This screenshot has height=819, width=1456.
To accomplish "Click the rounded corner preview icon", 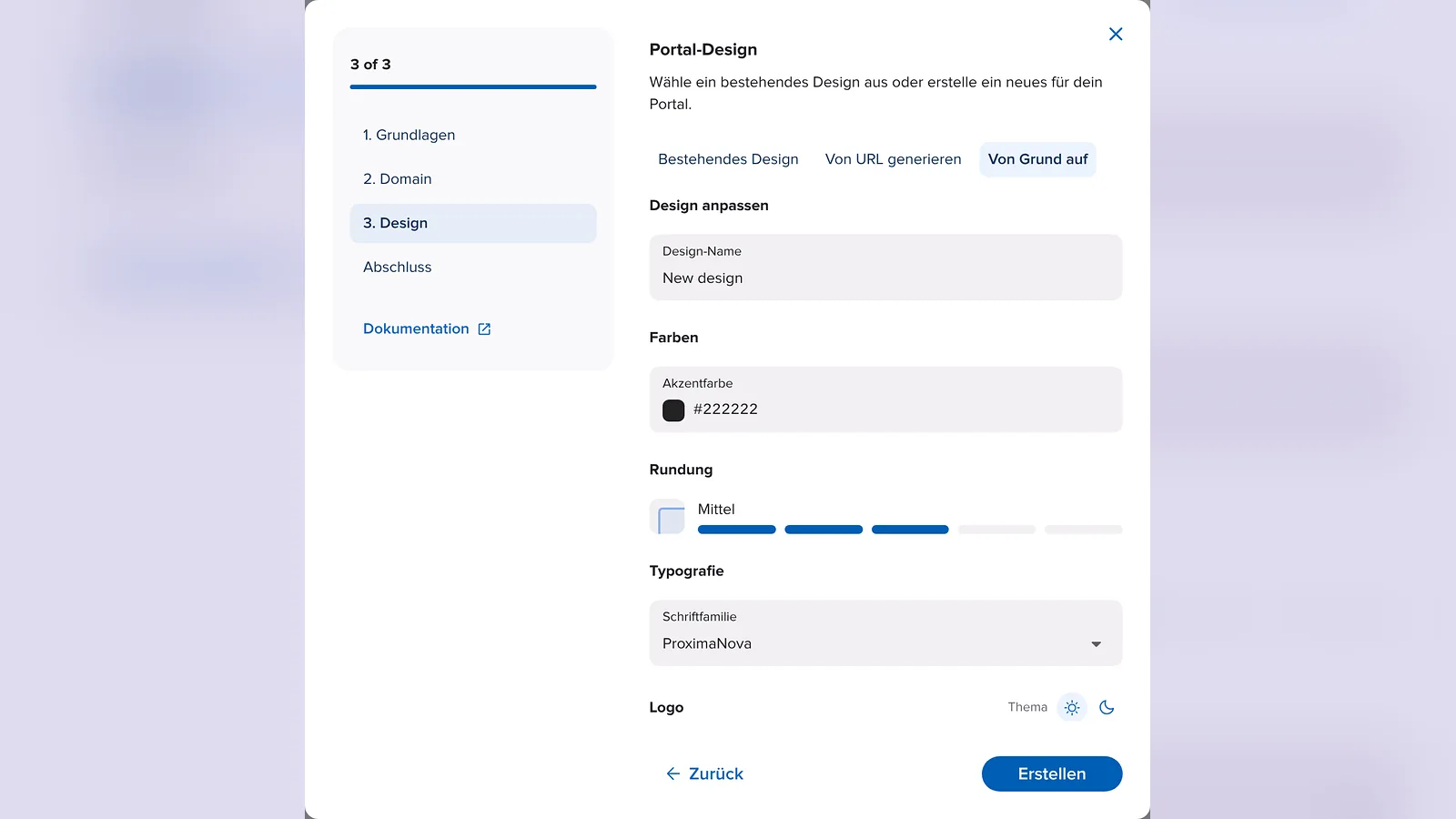I will [x=667, y=517].
